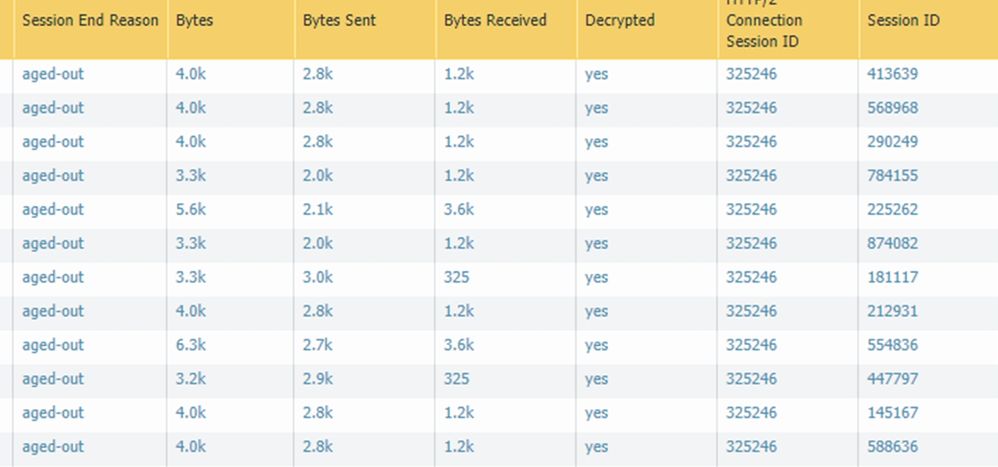Open session ID 413639 link
This screenshot has width=998, height=467.
[892, 74]
